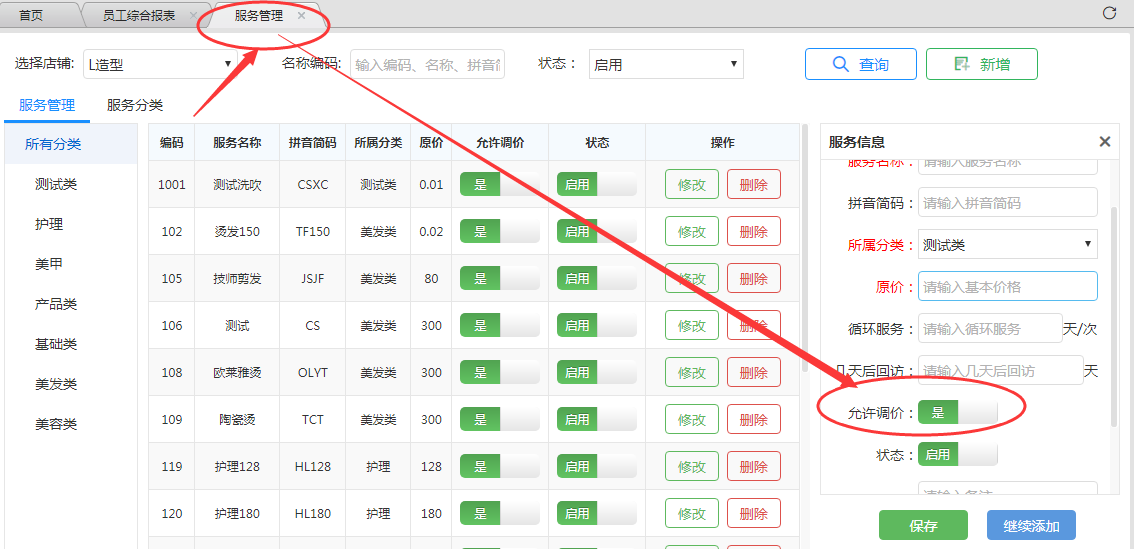
Task: Switch to the 服务分类 sub-tab
Action: pos(135,106)
